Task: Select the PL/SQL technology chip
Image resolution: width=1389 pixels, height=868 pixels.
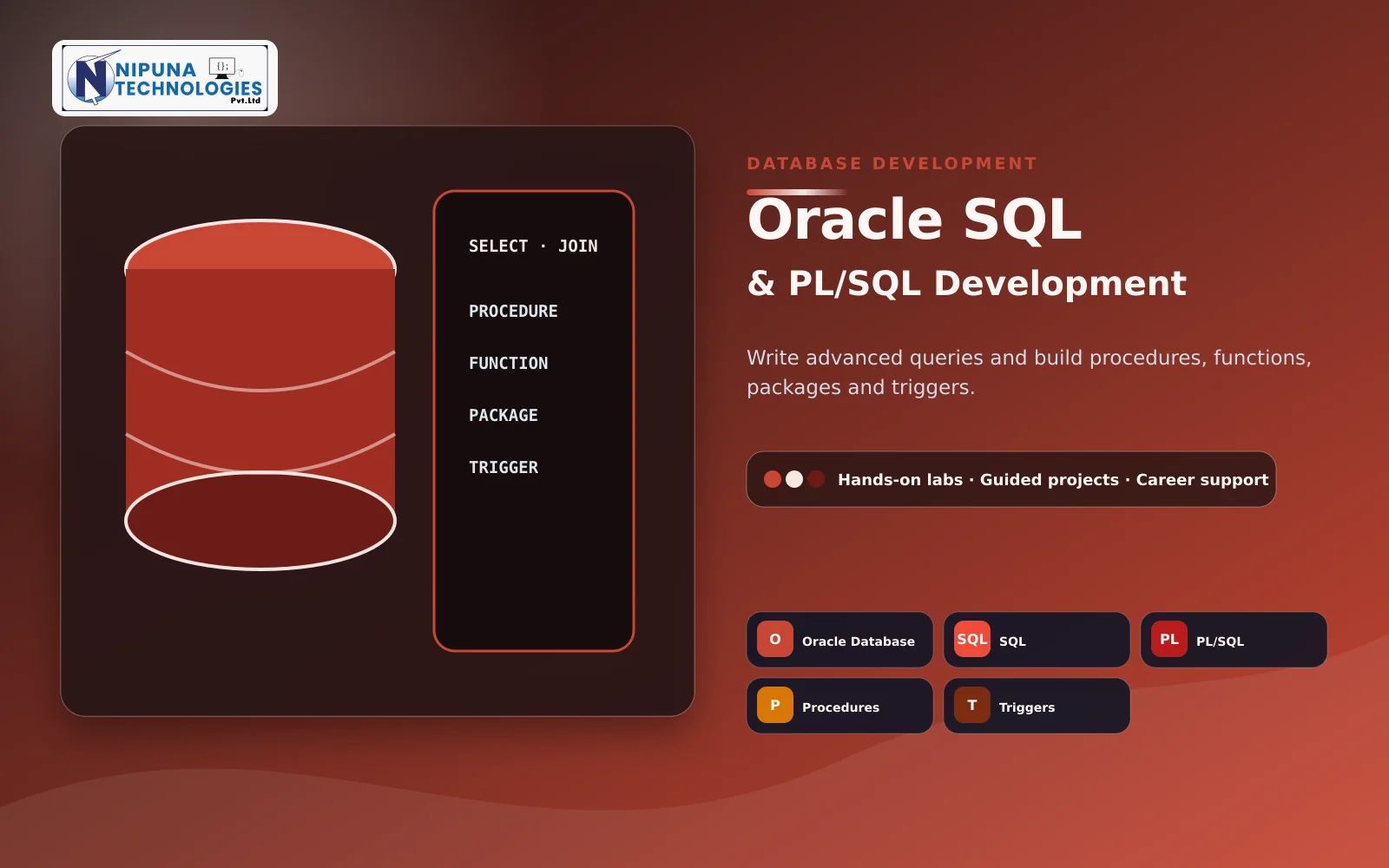Action: point(1234,640)
